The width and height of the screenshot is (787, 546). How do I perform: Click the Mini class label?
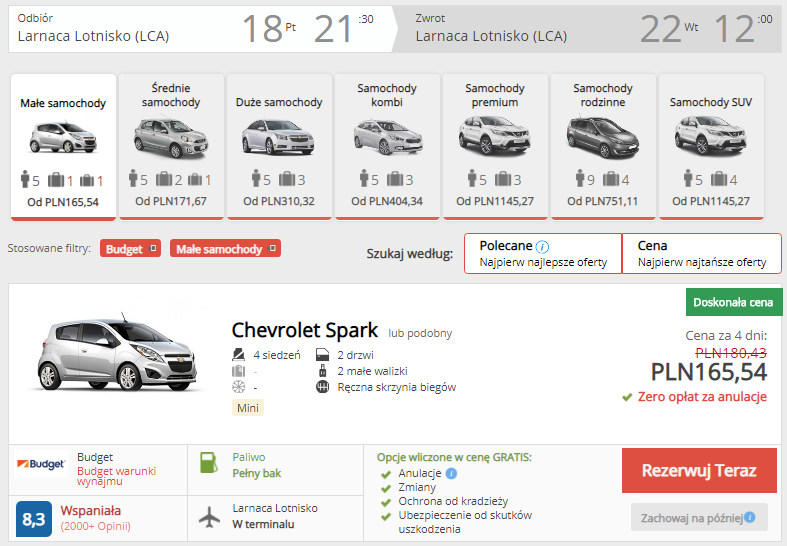(x=248, y=407)
